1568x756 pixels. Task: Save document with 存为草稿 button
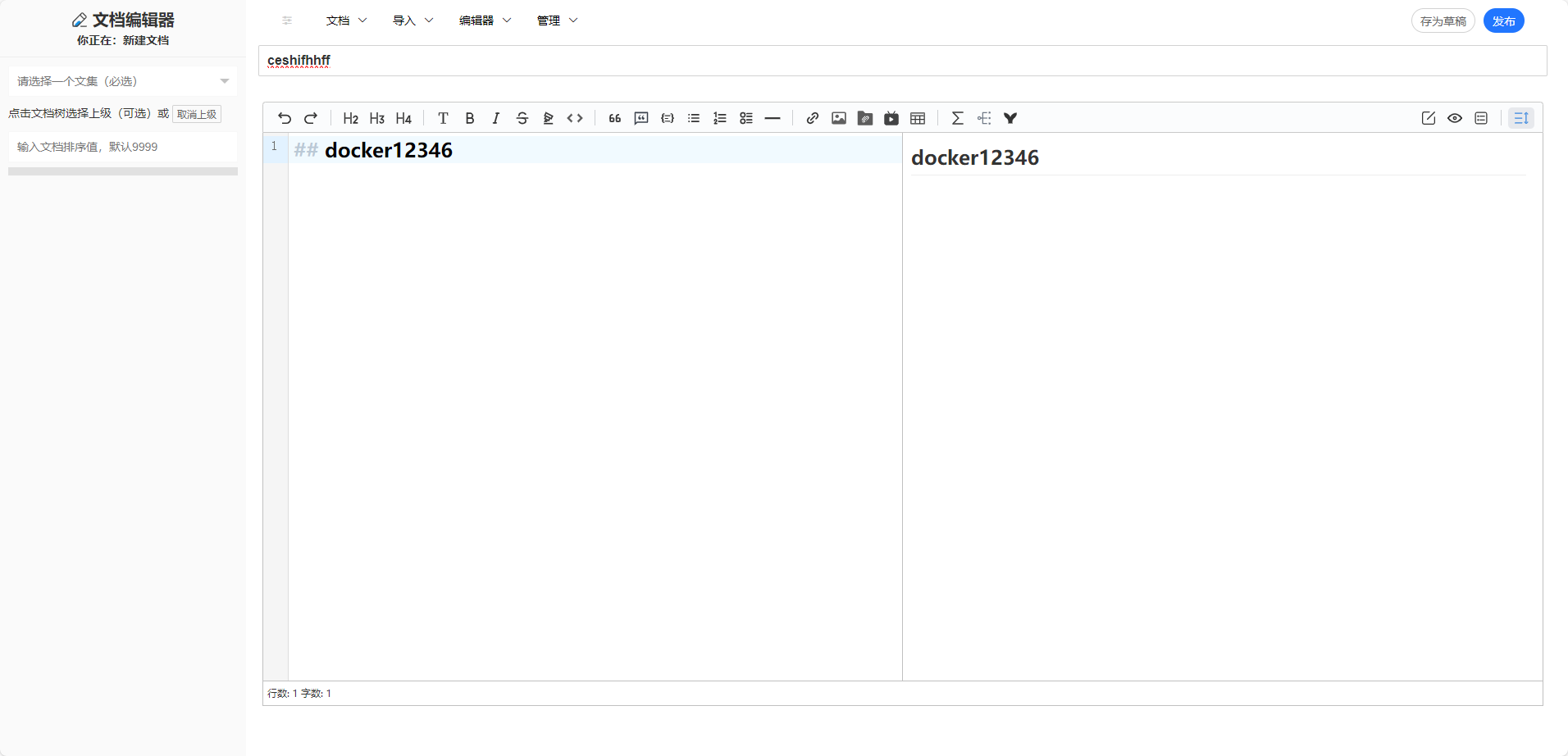pos(1443,21)
